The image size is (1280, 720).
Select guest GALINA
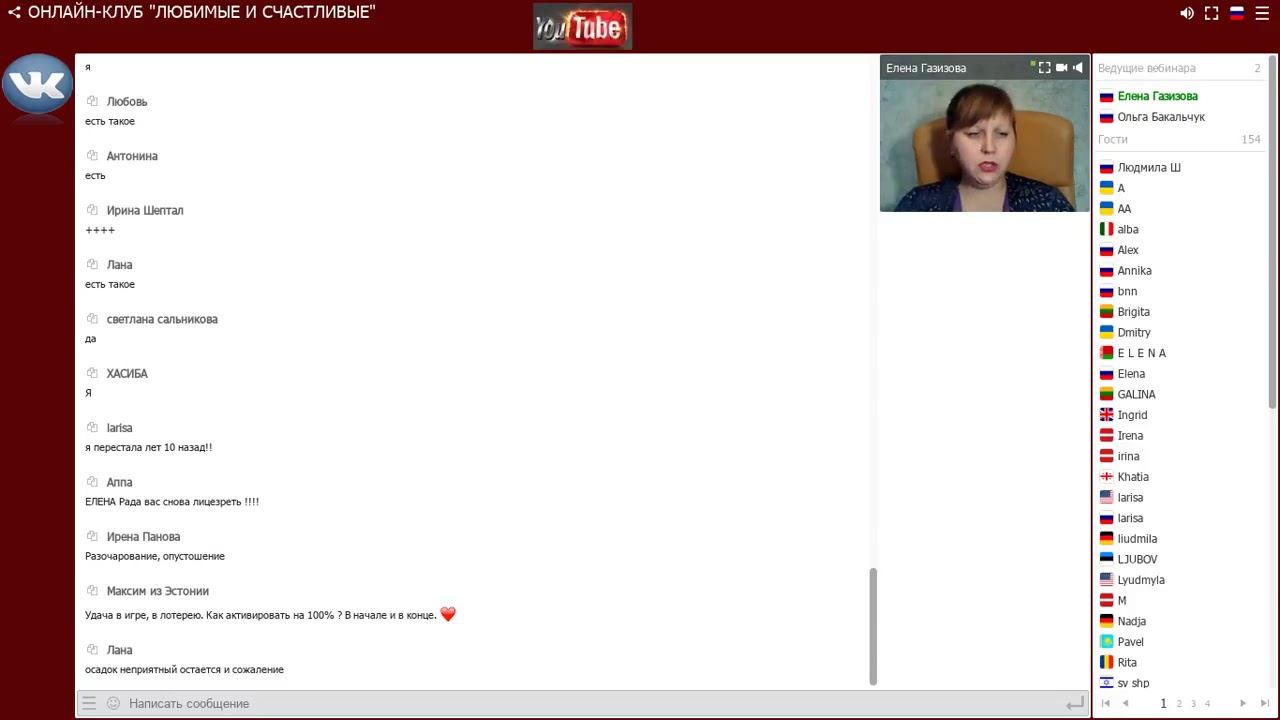[x=1136, y=394]
